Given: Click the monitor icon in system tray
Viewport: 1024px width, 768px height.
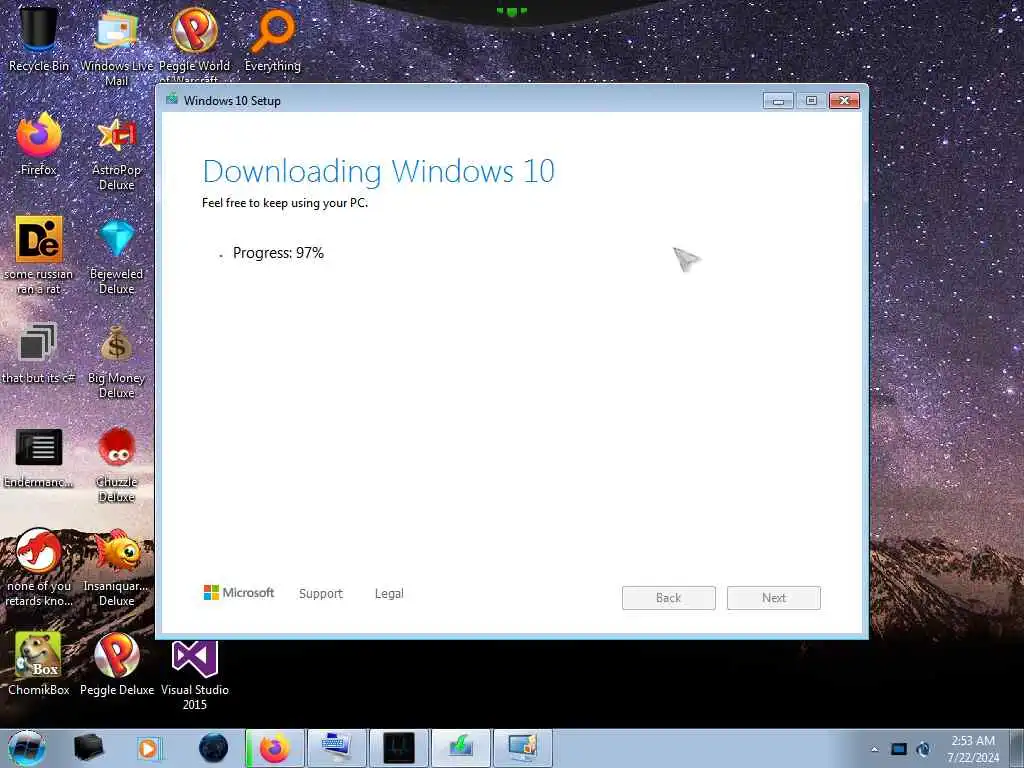Looking at the screenshot, I should point(899,749).
